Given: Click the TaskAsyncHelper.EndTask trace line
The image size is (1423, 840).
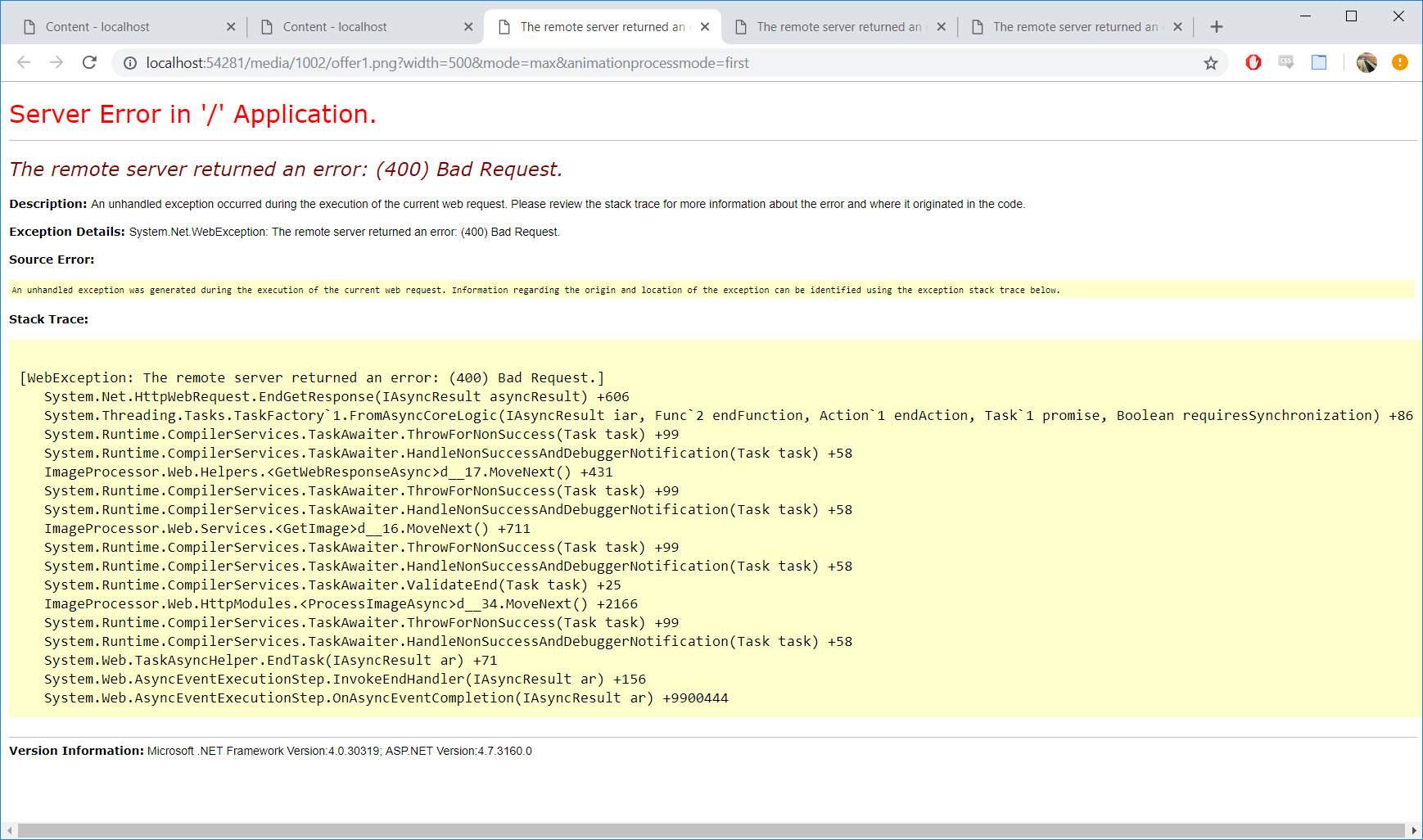Looking at the screenshot, I should [x=270, y=661].
